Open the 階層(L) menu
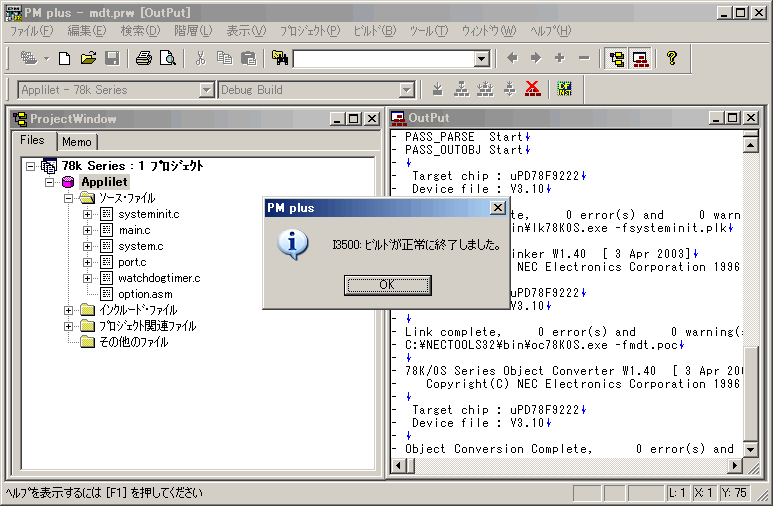773x506 pixels. [x=193, y=31]
